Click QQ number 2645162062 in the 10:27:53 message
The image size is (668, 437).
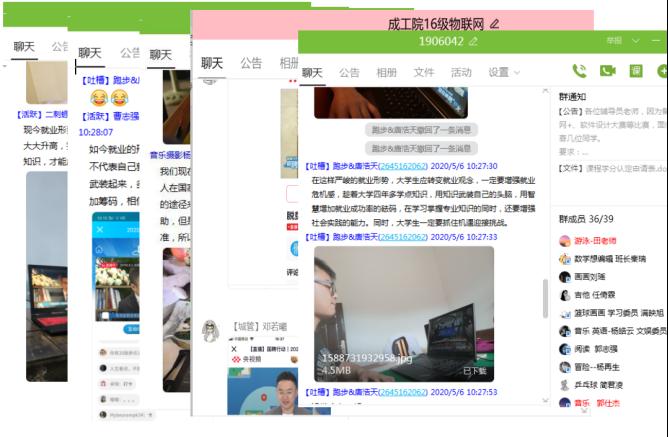click(x=402, y=392)
